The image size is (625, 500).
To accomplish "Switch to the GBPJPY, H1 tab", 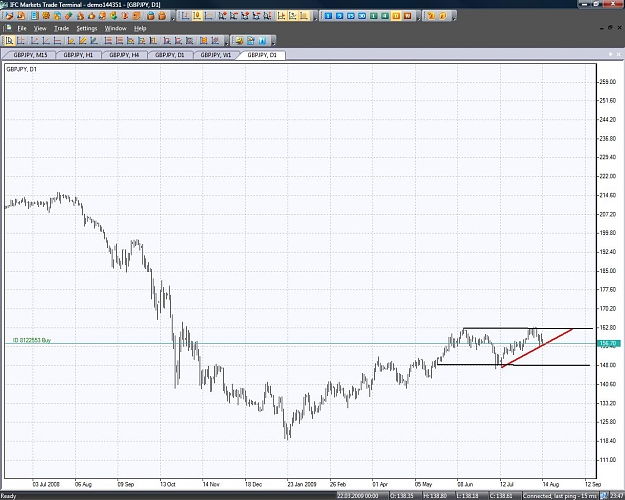I will 78,55.
